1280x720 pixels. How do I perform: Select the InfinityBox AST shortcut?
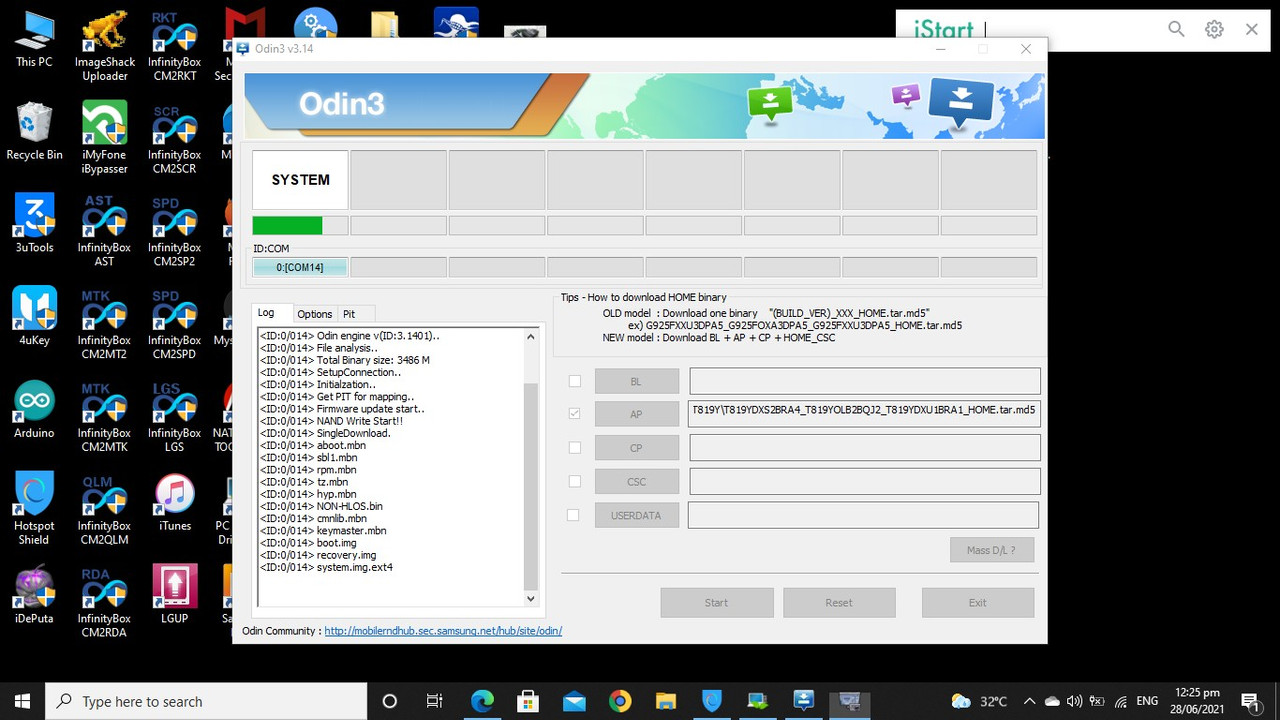[x=105, y=231]
